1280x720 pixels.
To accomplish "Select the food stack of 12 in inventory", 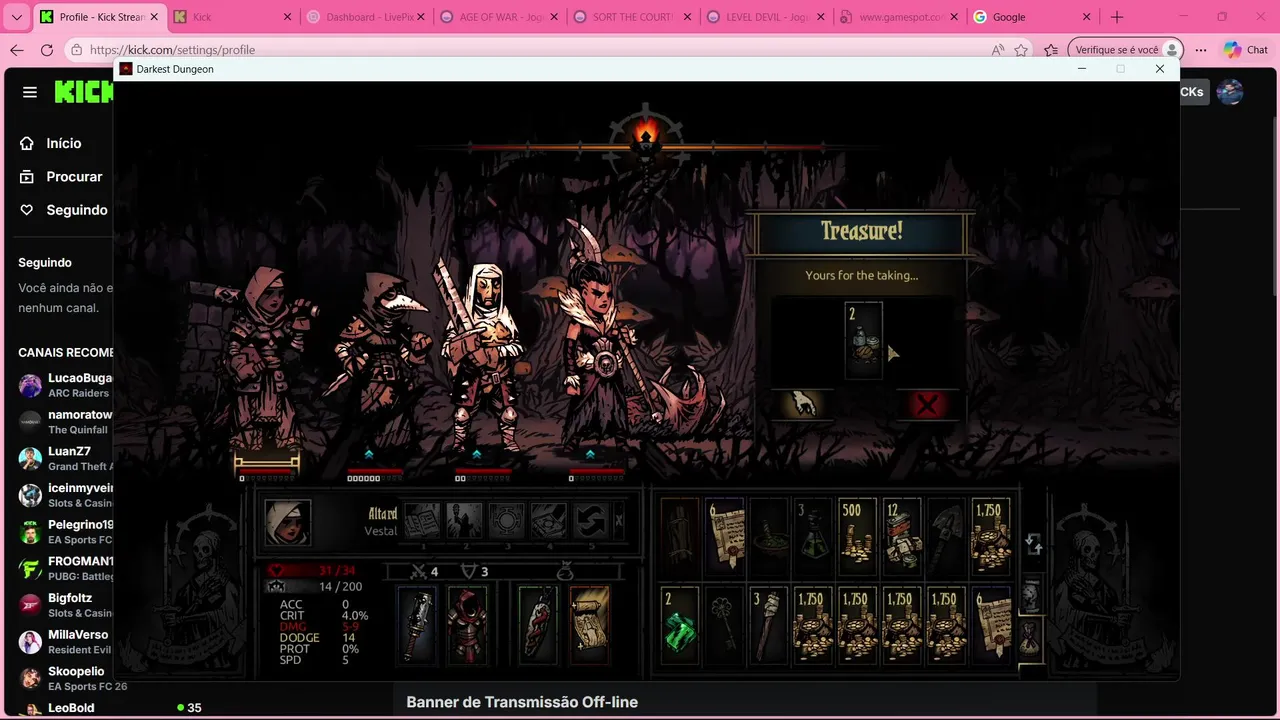I will click(x=902, y=536).
